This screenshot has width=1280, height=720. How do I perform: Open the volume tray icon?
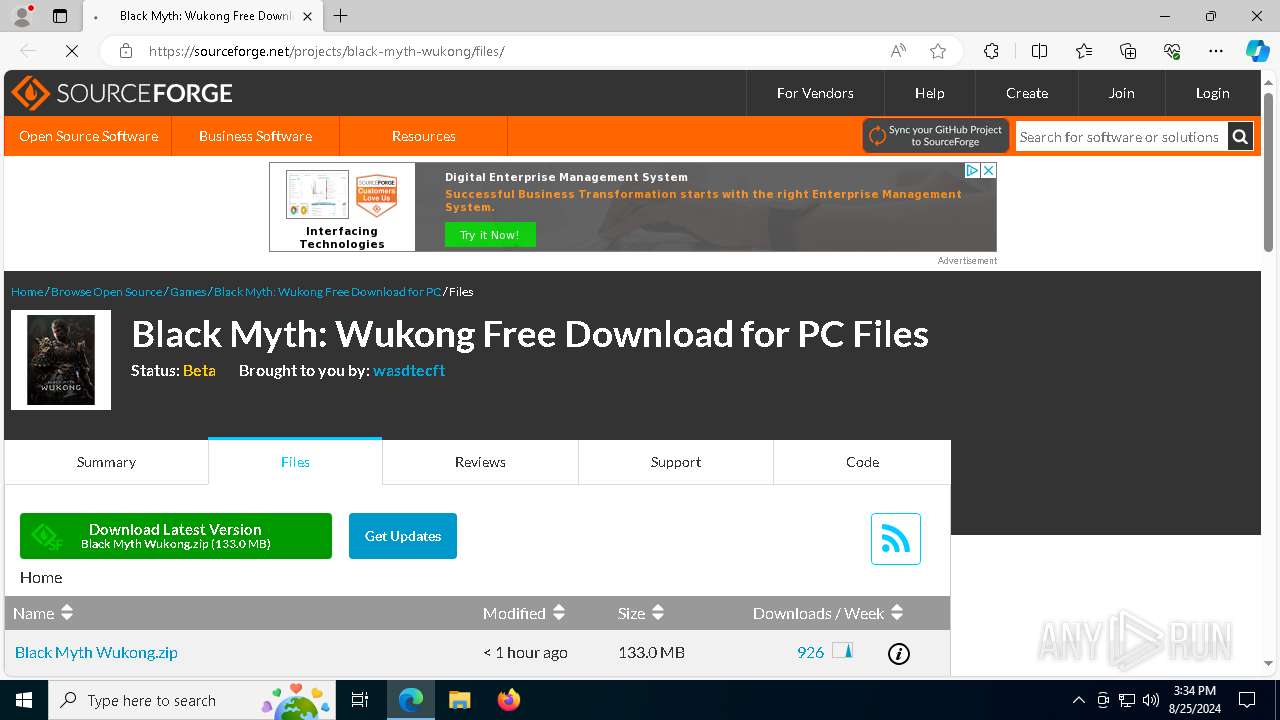tap(1150, 700)
